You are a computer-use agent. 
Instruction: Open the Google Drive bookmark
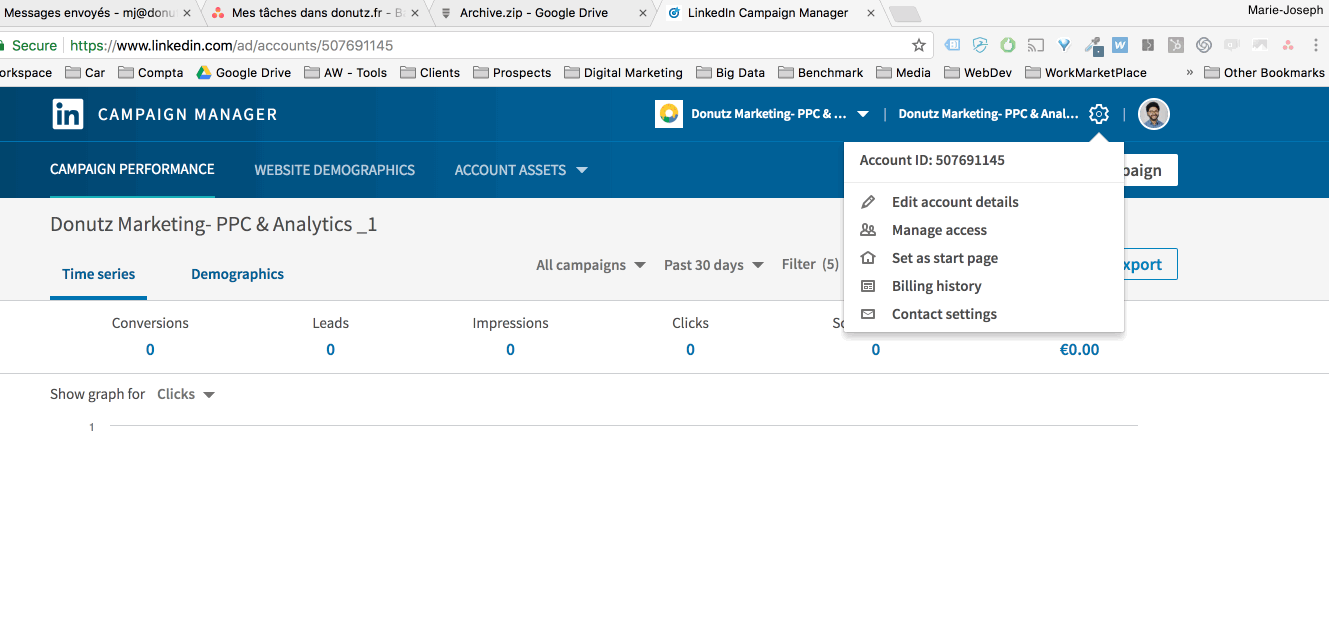(243, 73)
